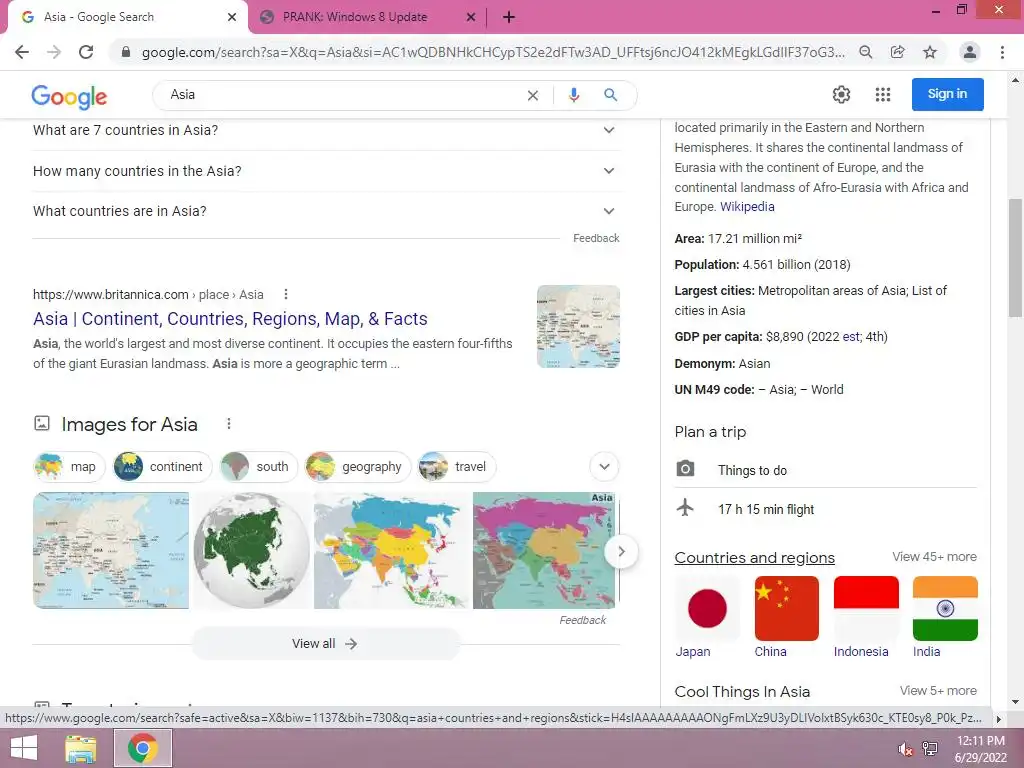Click View all images button
1024x768 pixels.
325,644
